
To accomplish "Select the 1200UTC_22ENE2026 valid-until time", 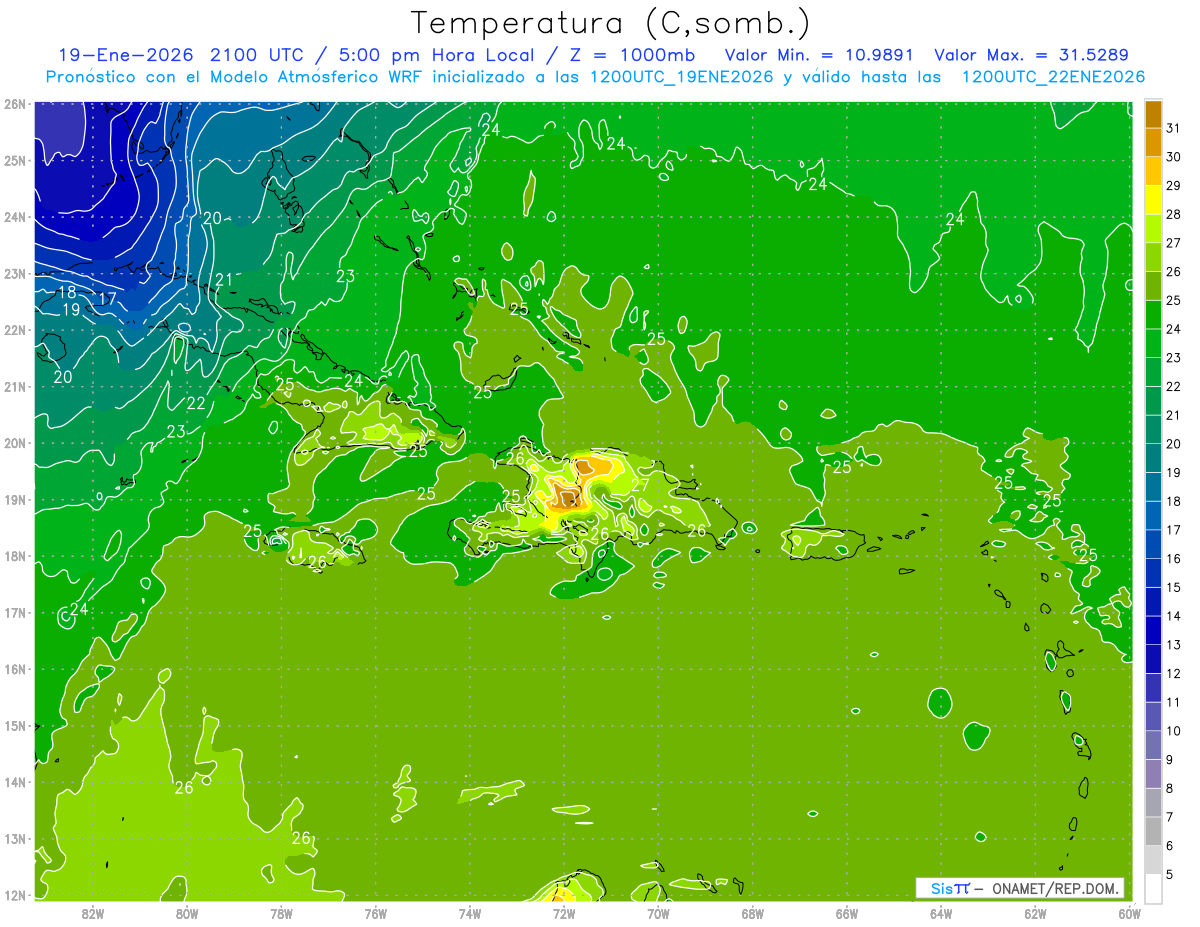I will click(x=1053, y=77).
